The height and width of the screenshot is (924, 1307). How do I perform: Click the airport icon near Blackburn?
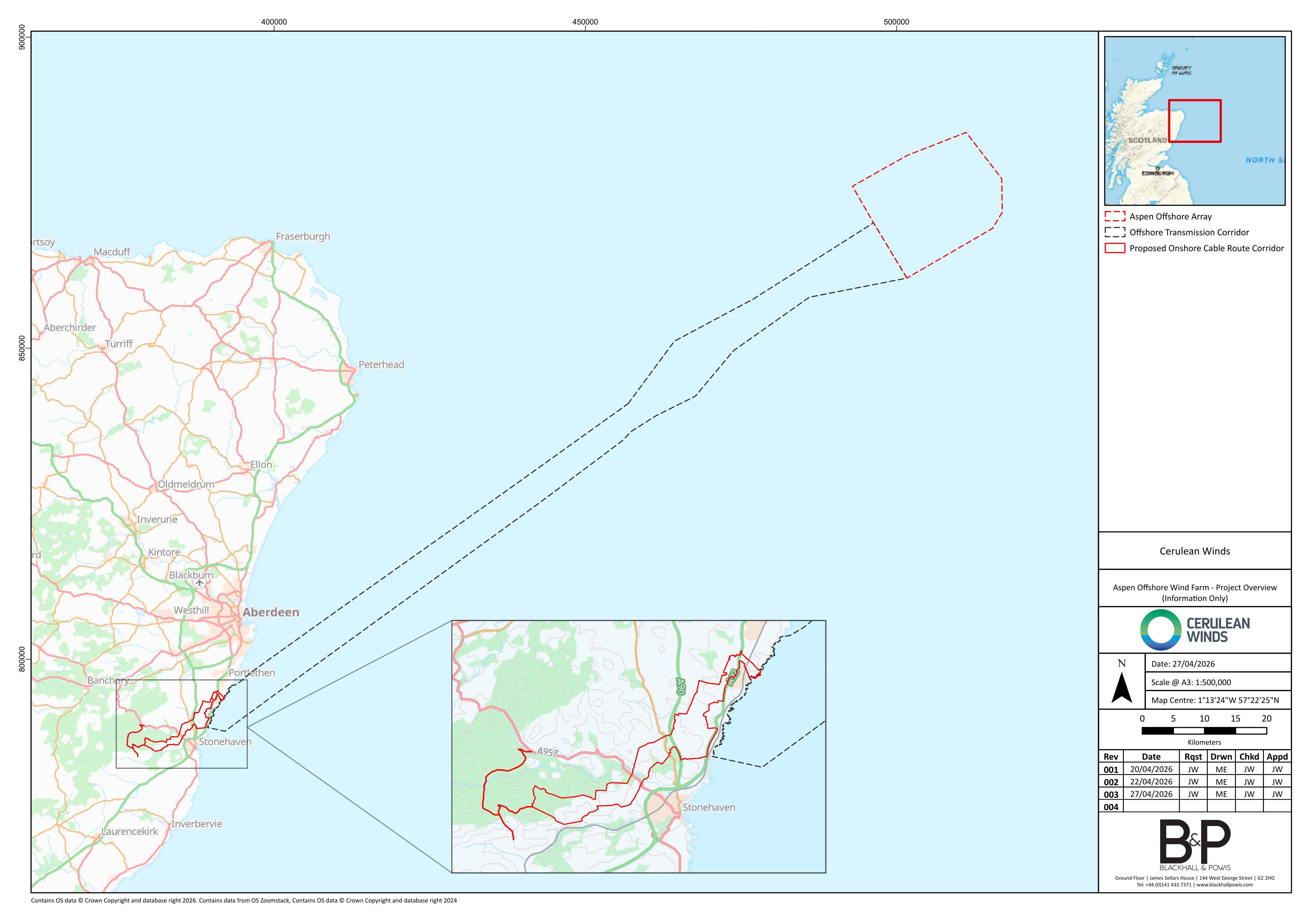(x=199, y=583)
